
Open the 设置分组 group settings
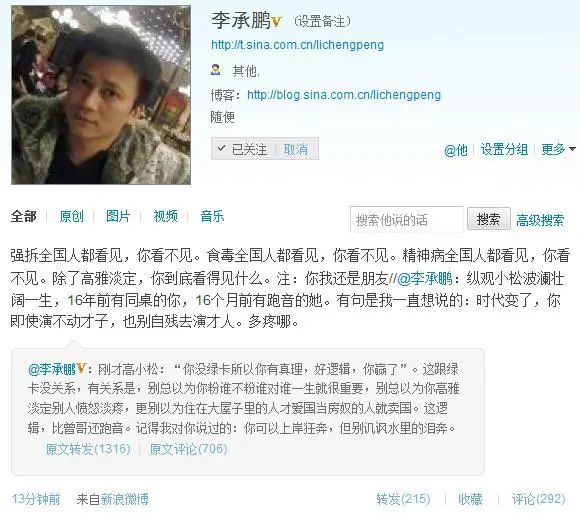tap(504, 149)
